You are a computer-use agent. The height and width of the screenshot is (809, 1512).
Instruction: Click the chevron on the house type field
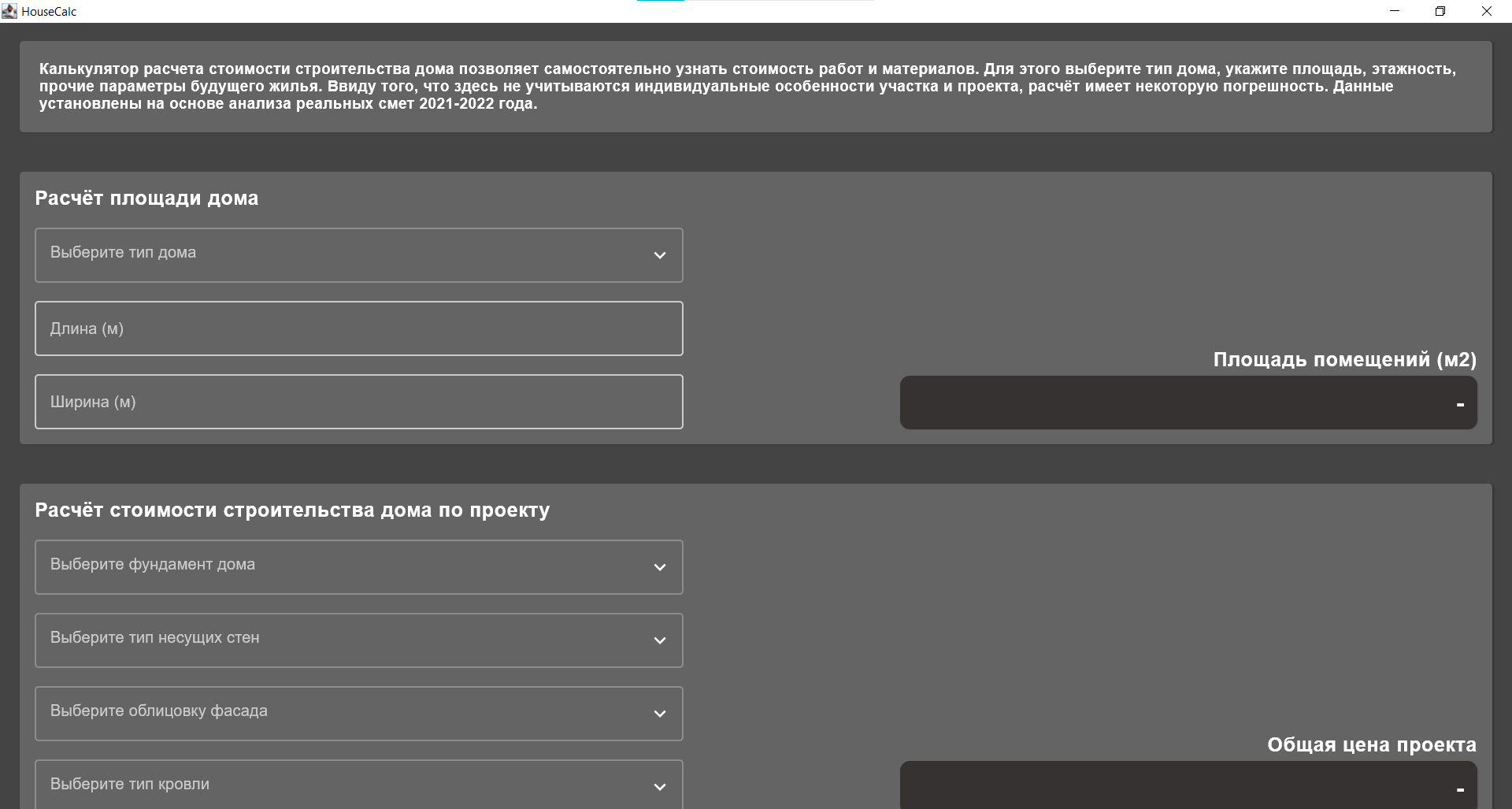660,256
